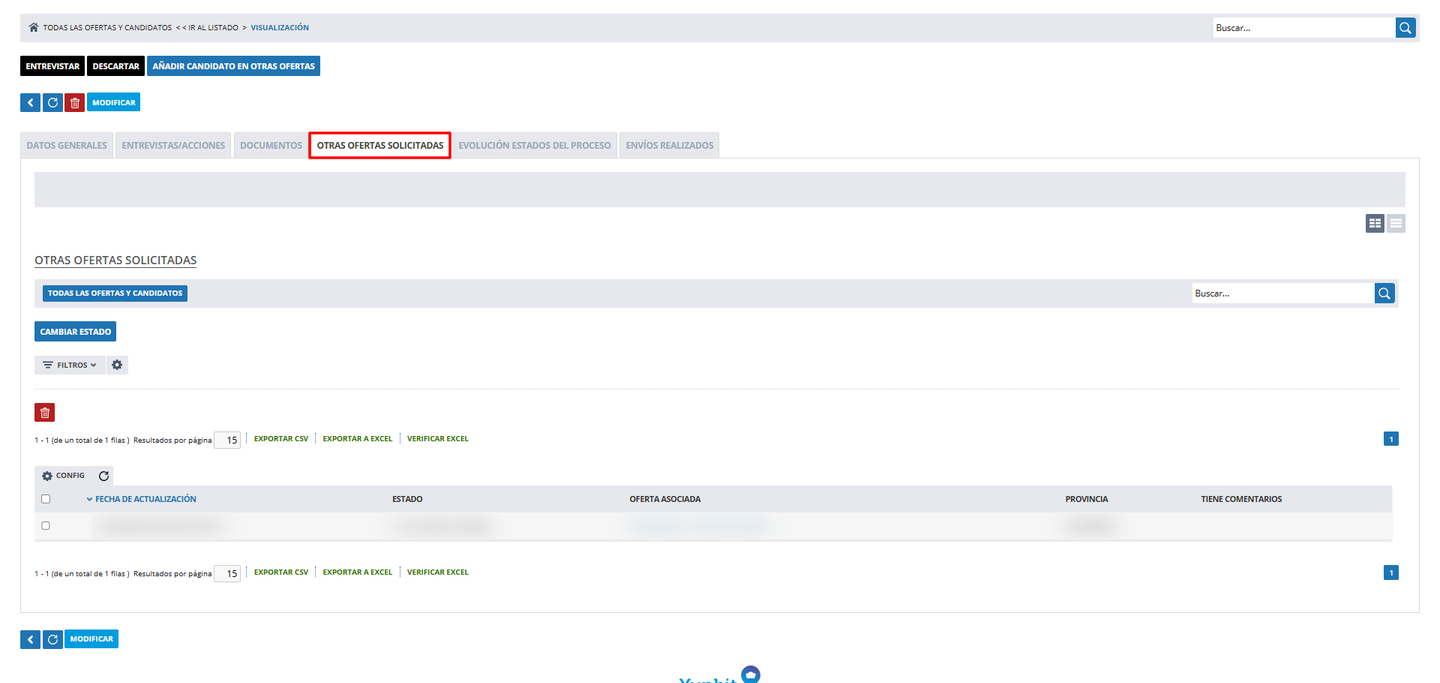Expand the Filtros dropdown

70,365
